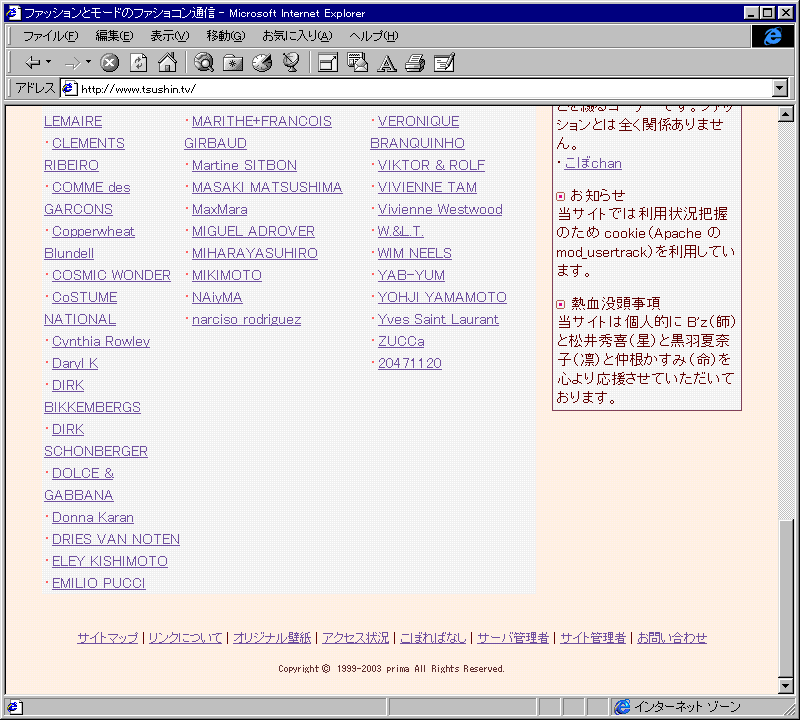800x720 pixels.
Task: Click the Stop loading toolbar icon
Action: 109,63
